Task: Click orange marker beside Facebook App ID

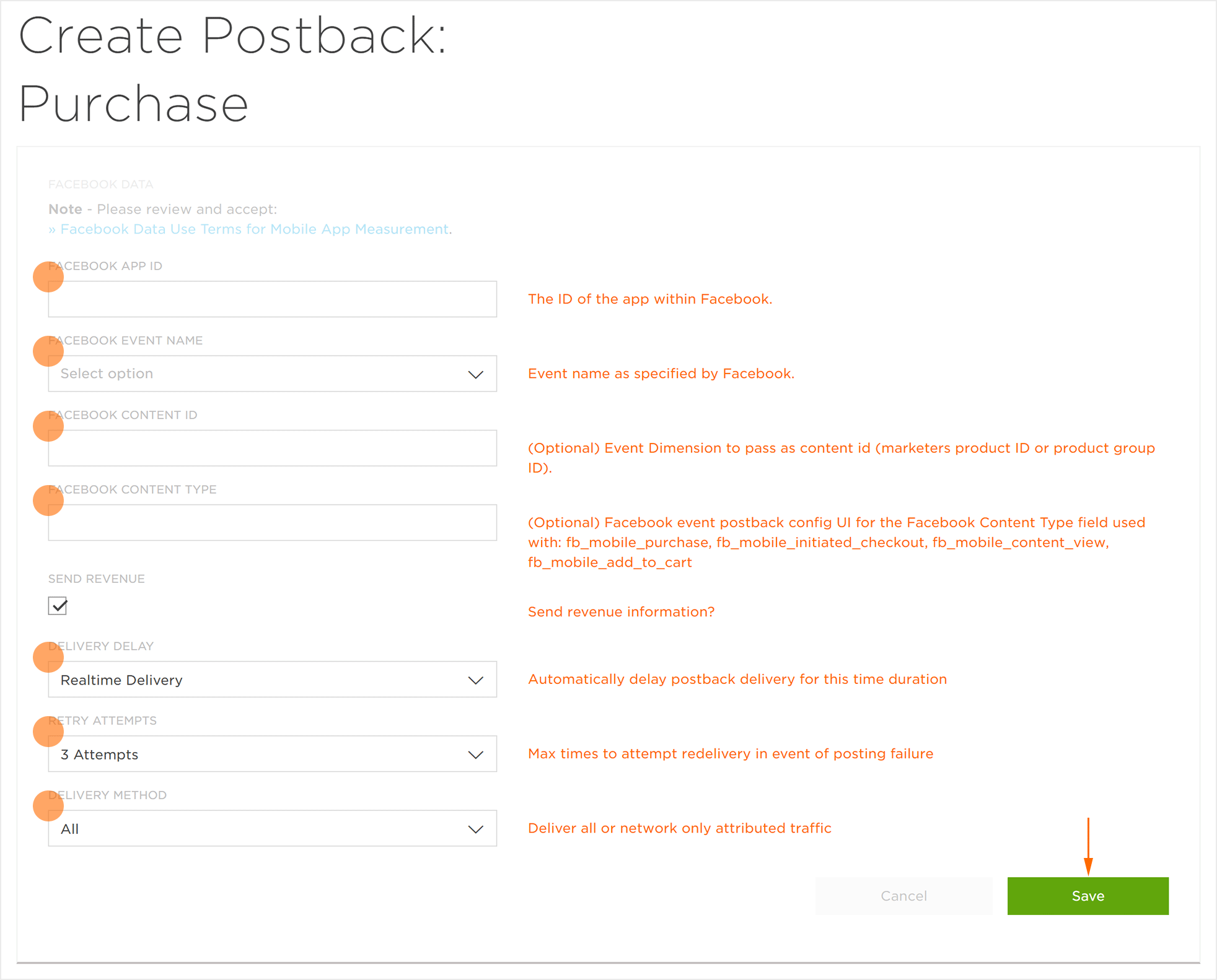Action: pyautogui.click(x=48, y=276)
